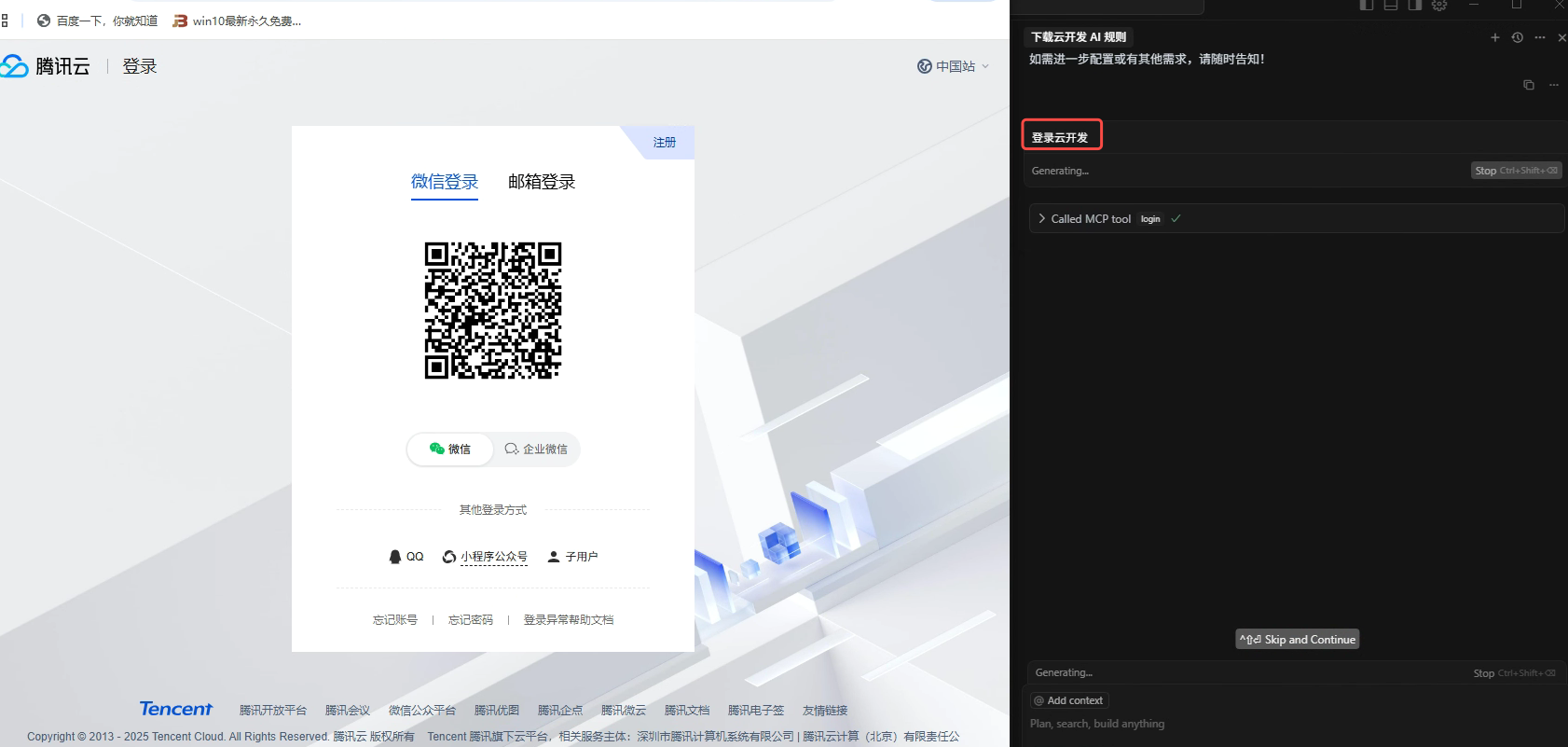The width and height of the screenshot is (1568, 747).
Task: Open 友情链接 footer link
Action: click(x=825, y=711)
